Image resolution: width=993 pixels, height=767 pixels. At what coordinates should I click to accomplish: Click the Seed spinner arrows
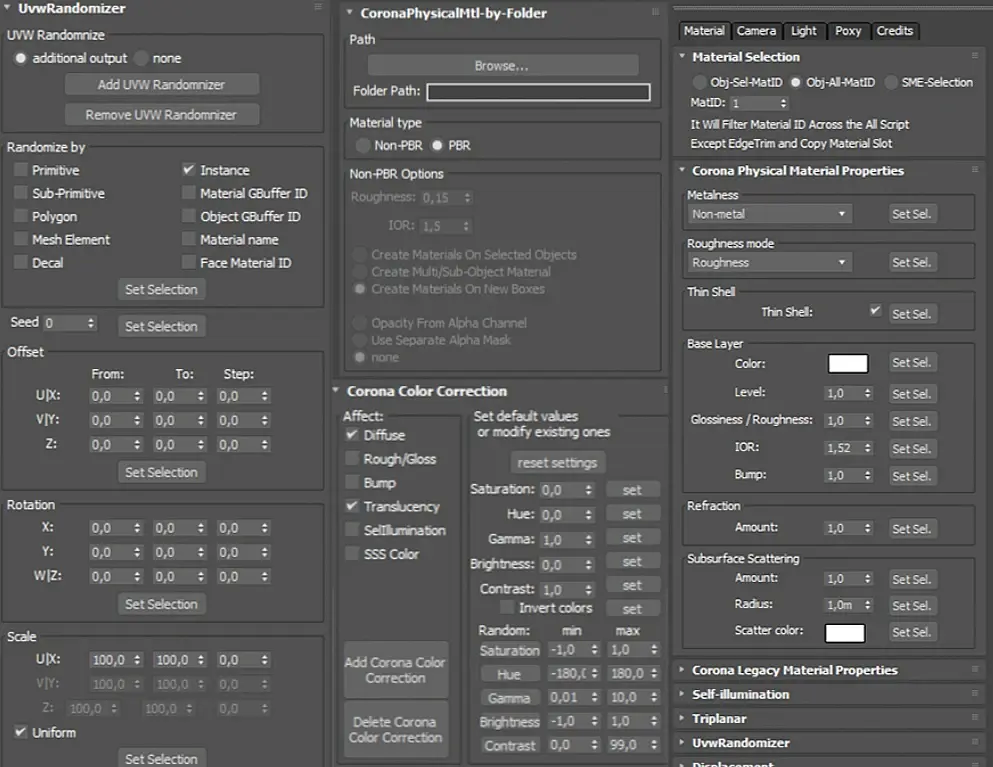click(x=91, y=323)
